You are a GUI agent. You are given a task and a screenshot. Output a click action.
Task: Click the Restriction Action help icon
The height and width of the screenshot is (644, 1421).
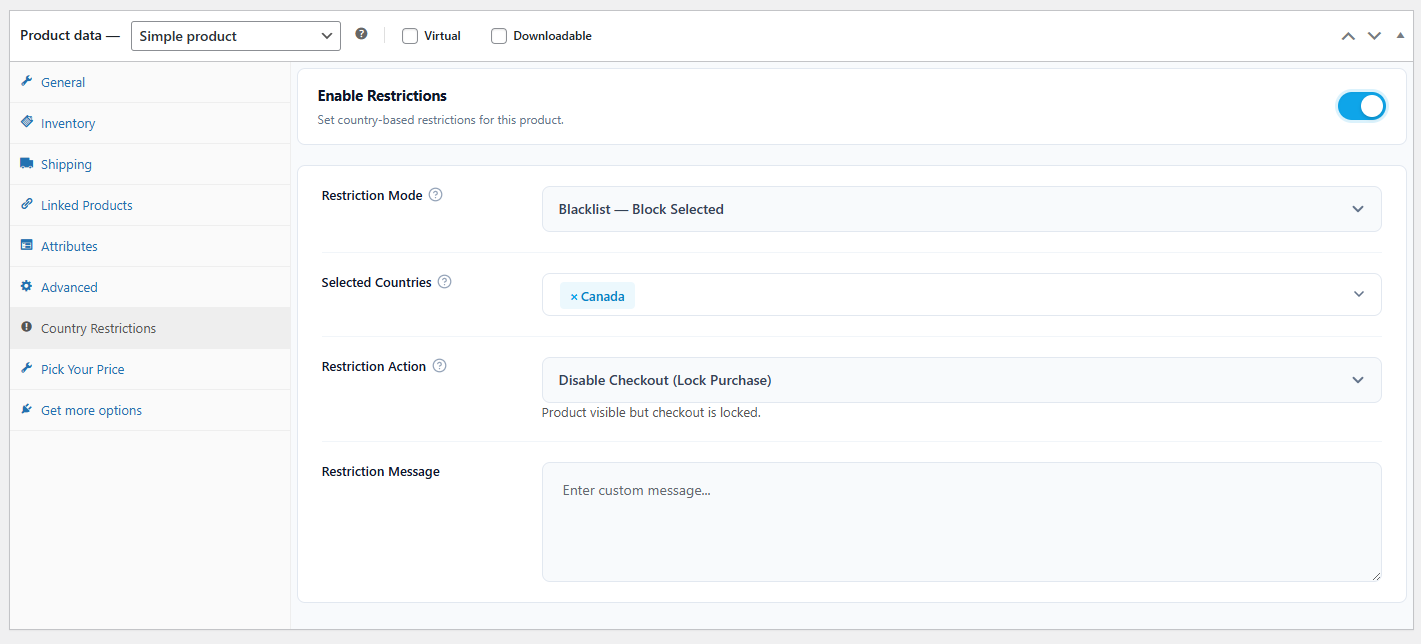[x=439, y=366]
